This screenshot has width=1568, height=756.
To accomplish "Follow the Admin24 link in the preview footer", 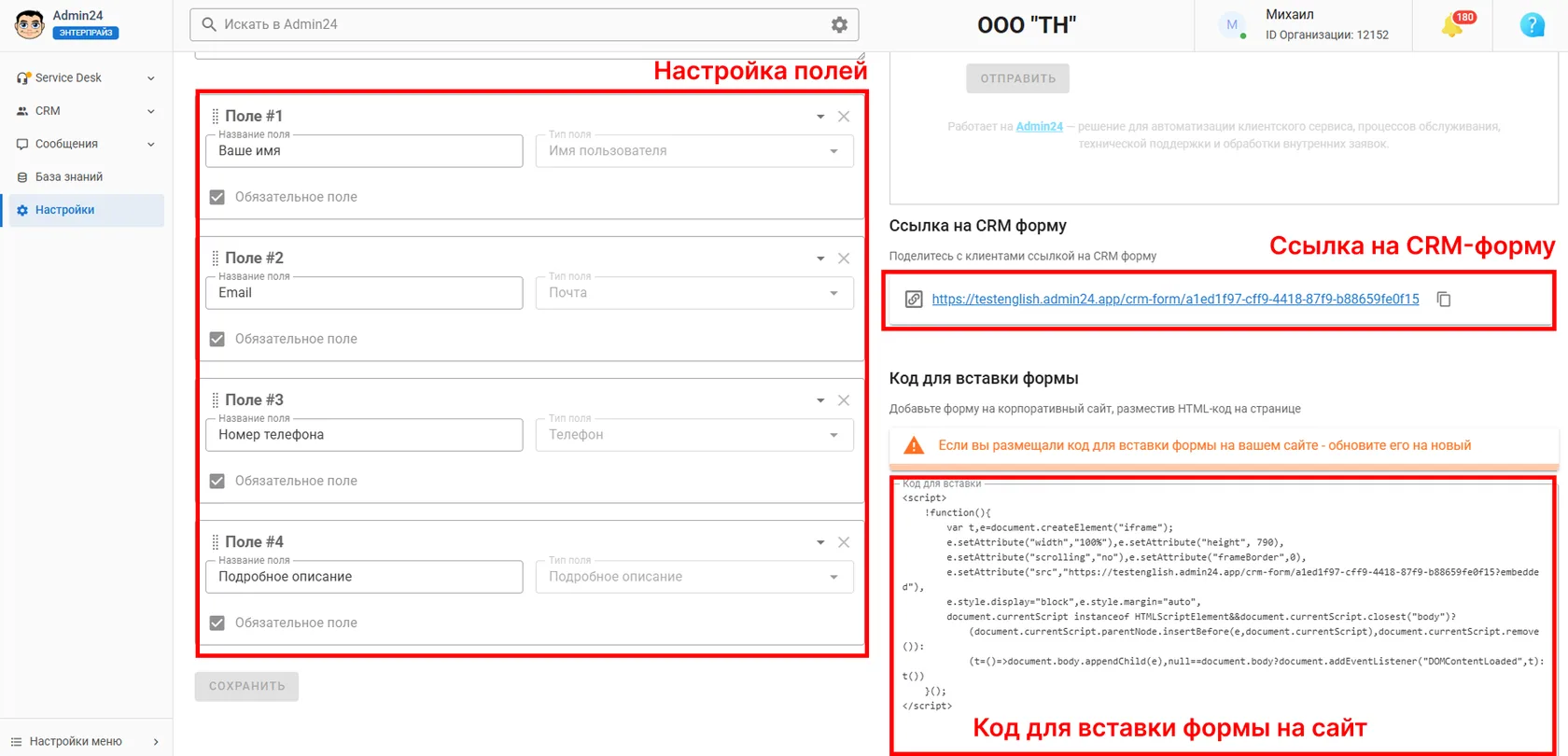I will (1040, 126).
